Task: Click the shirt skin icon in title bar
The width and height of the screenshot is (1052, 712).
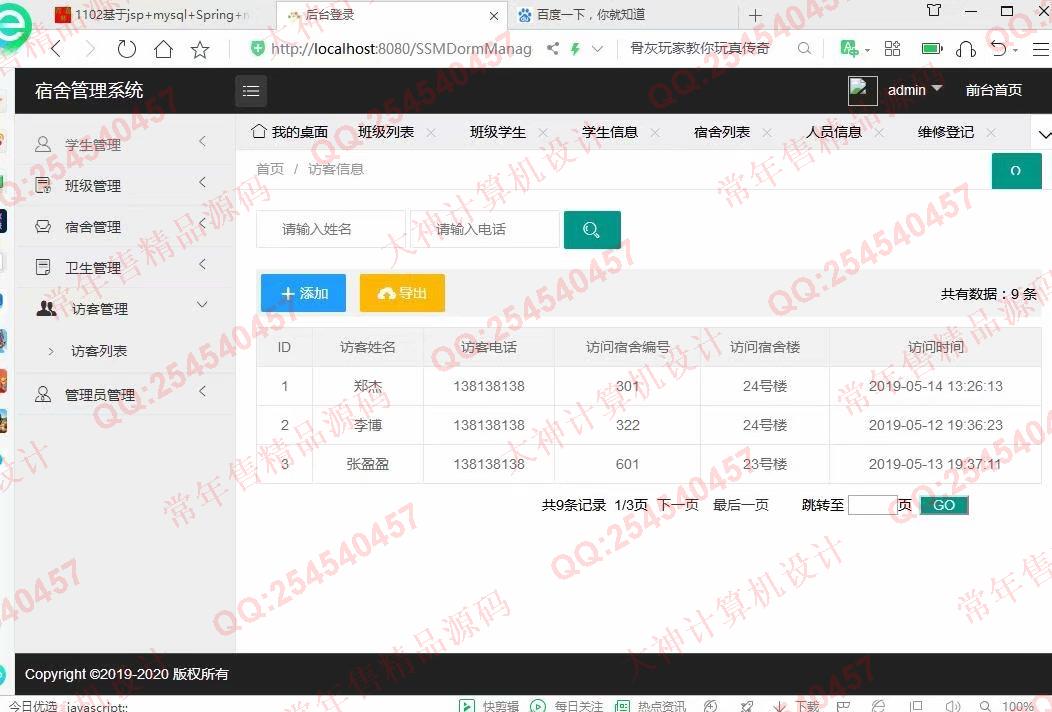Action: click(933, 11)
